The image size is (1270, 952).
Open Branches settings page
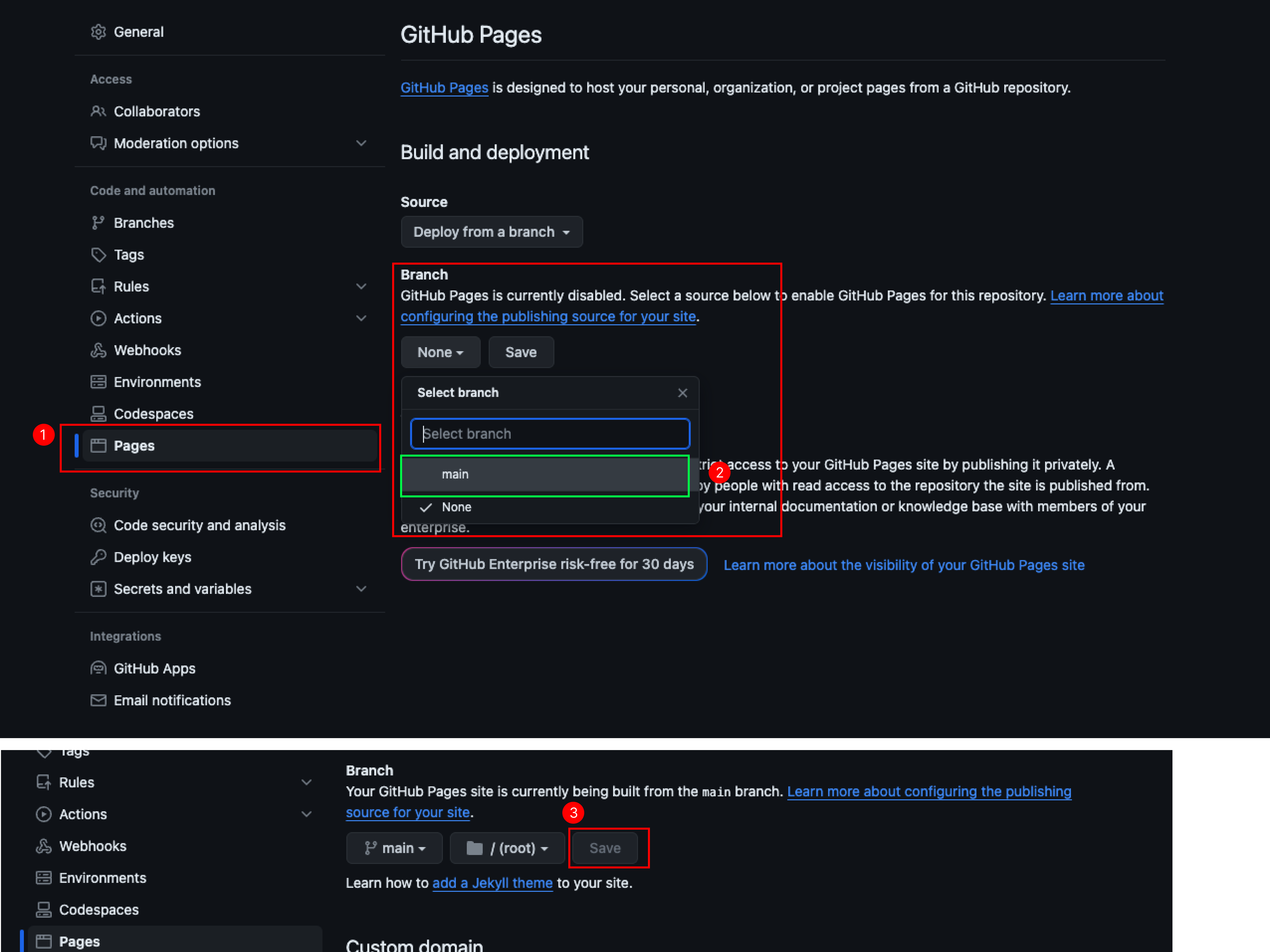tap(144, 223)
